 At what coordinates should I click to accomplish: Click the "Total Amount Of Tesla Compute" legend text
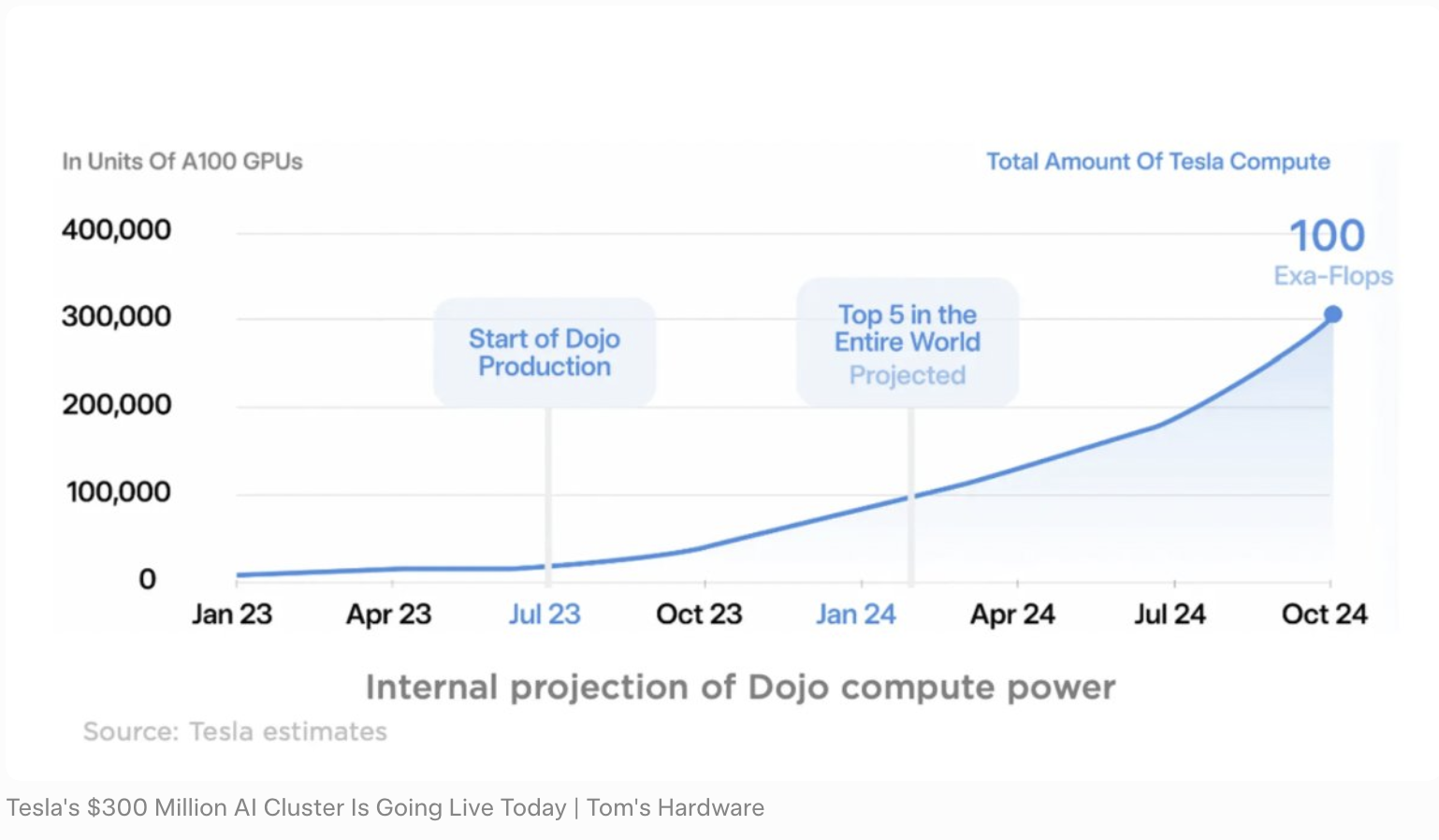point(1158,162)
